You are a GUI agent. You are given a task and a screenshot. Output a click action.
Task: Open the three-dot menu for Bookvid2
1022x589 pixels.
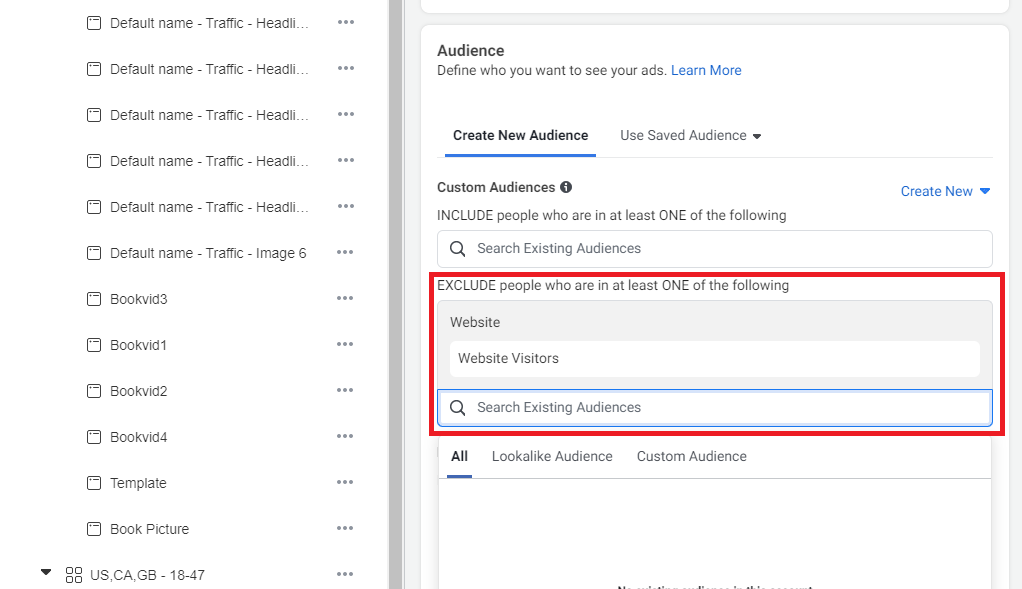345,390
